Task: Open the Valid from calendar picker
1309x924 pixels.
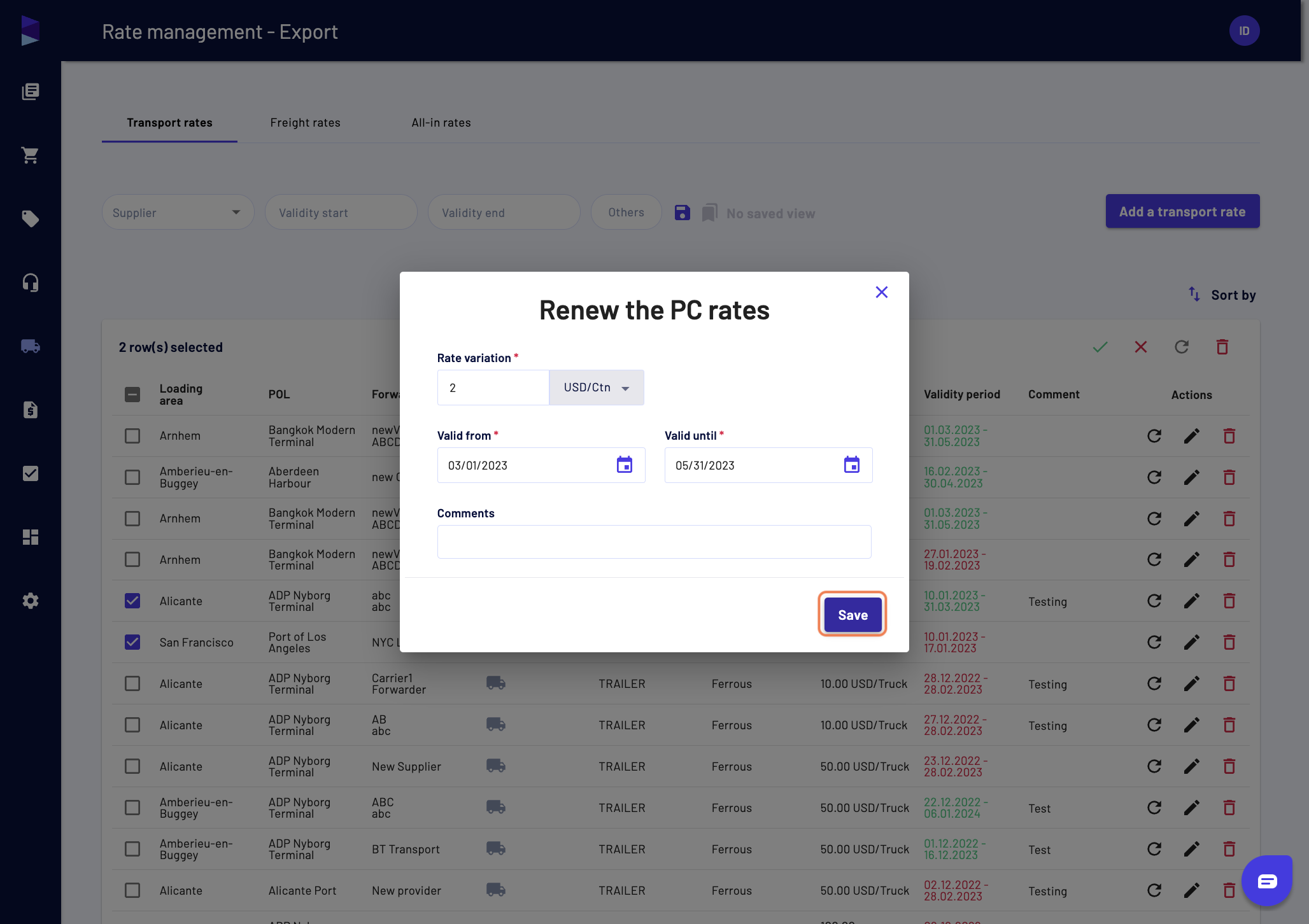Action: [625, 465]
